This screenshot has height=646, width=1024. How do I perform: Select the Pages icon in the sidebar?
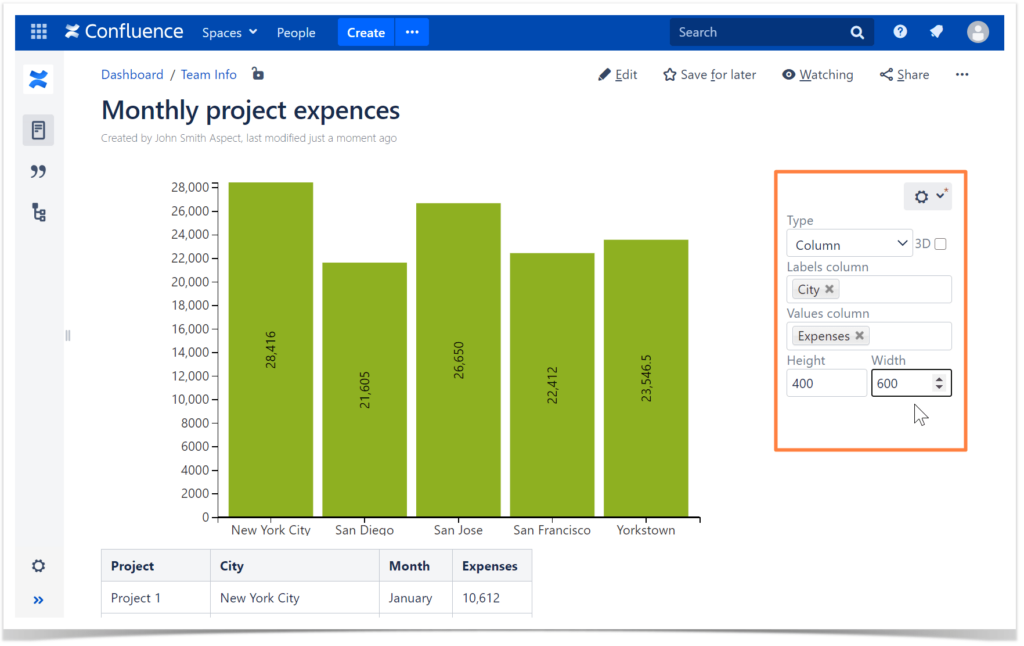(39, 129)
